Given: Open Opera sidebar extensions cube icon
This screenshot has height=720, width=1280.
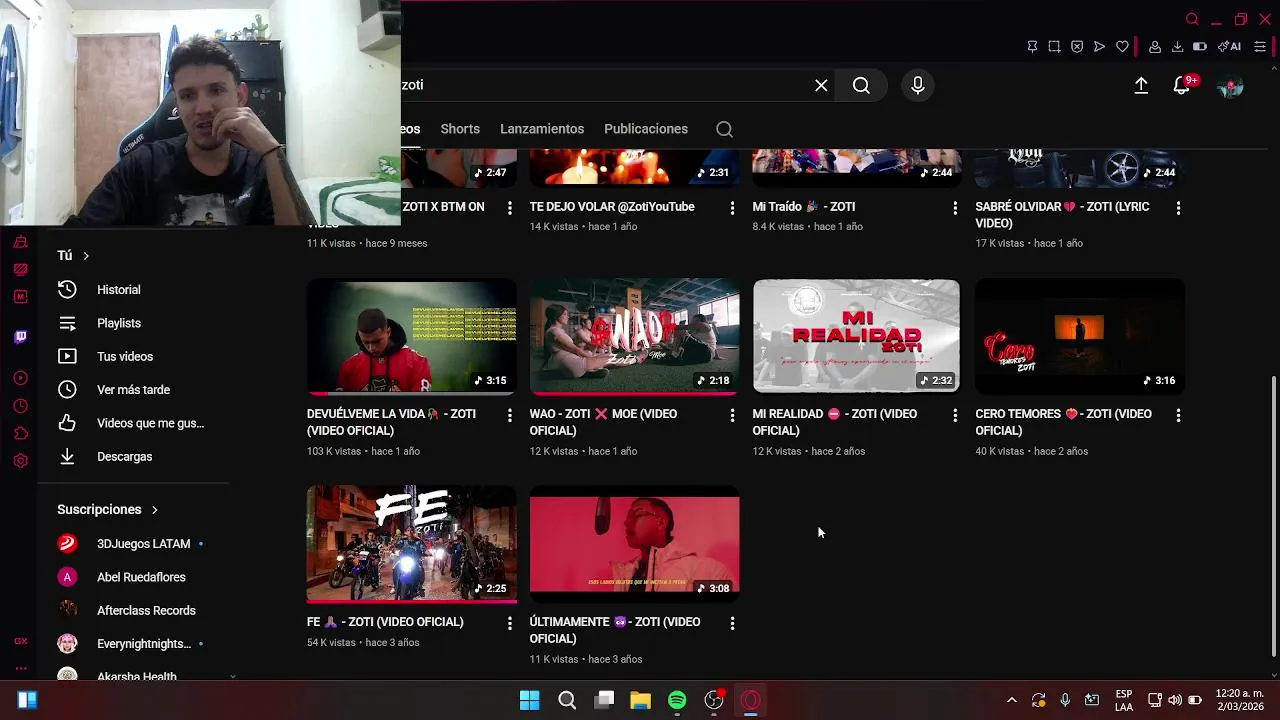Looking at the screenshot, I should (20, 433).
